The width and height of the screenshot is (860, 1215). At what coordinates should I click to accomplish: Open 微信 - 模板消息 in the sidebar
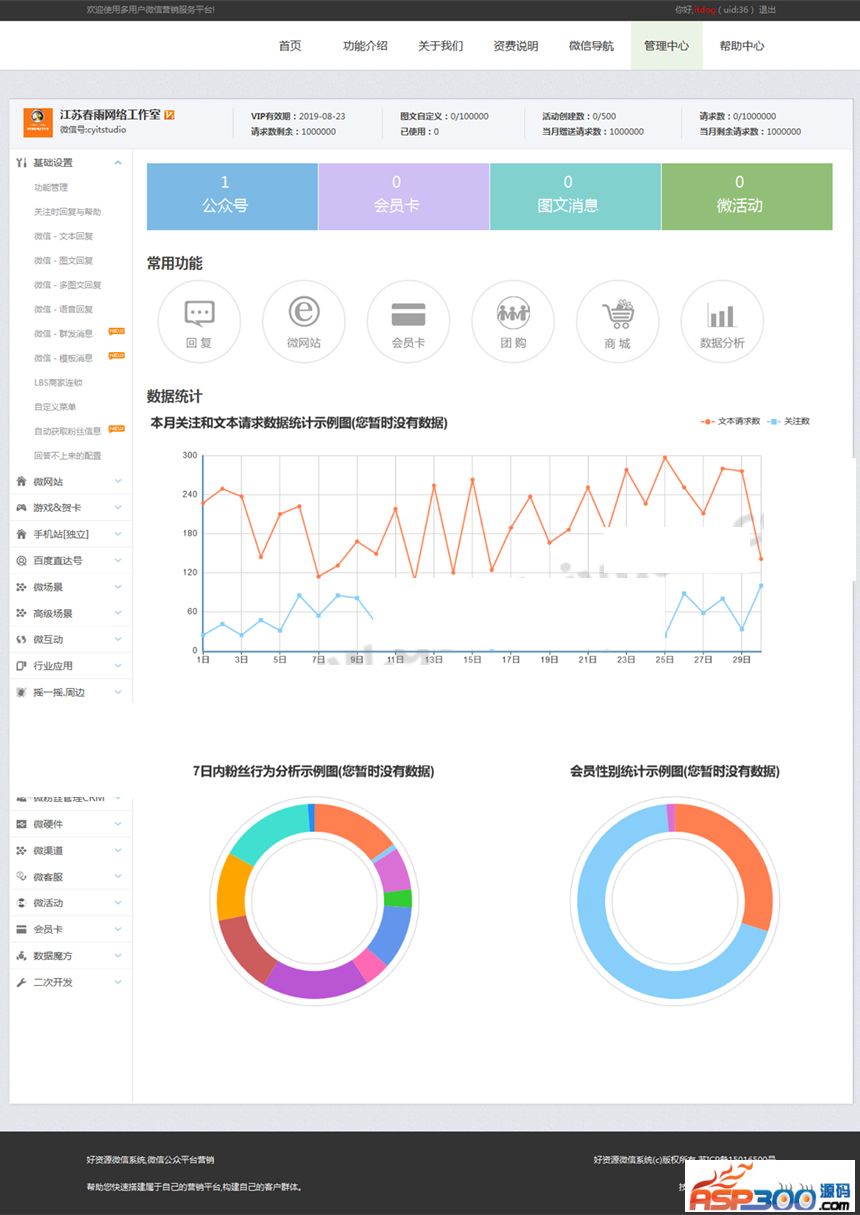click(x=63, y=358)
